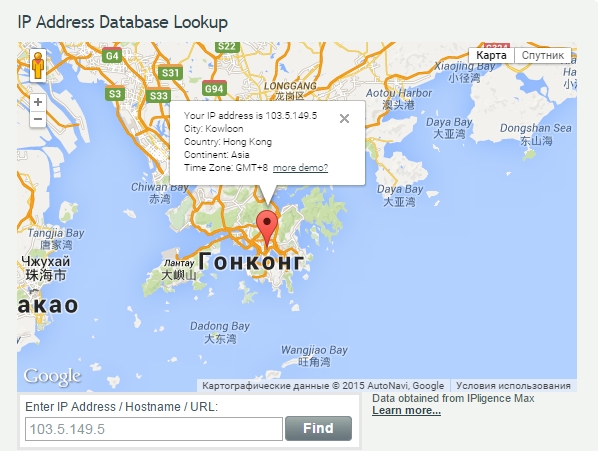Screen dimensions: 598x451
Task: Click the Чжухай city label
Action: (46, 262)
